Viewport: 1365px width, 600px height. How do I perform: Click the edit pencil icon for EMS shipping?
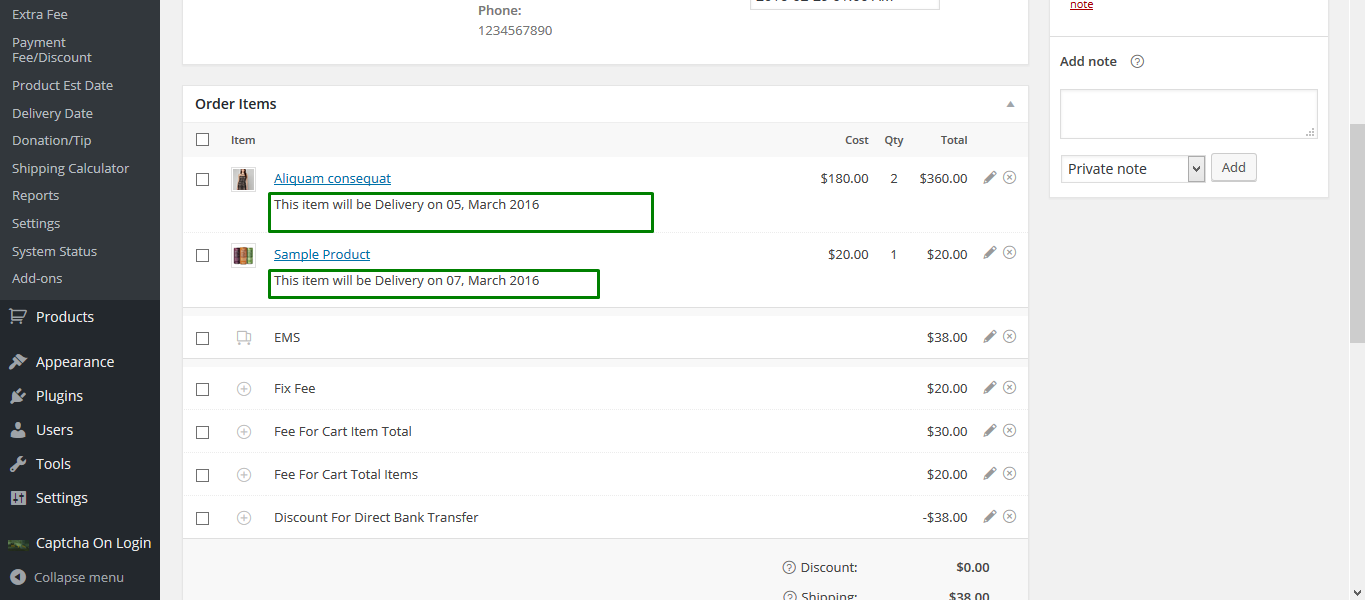(x=990, y=336)
